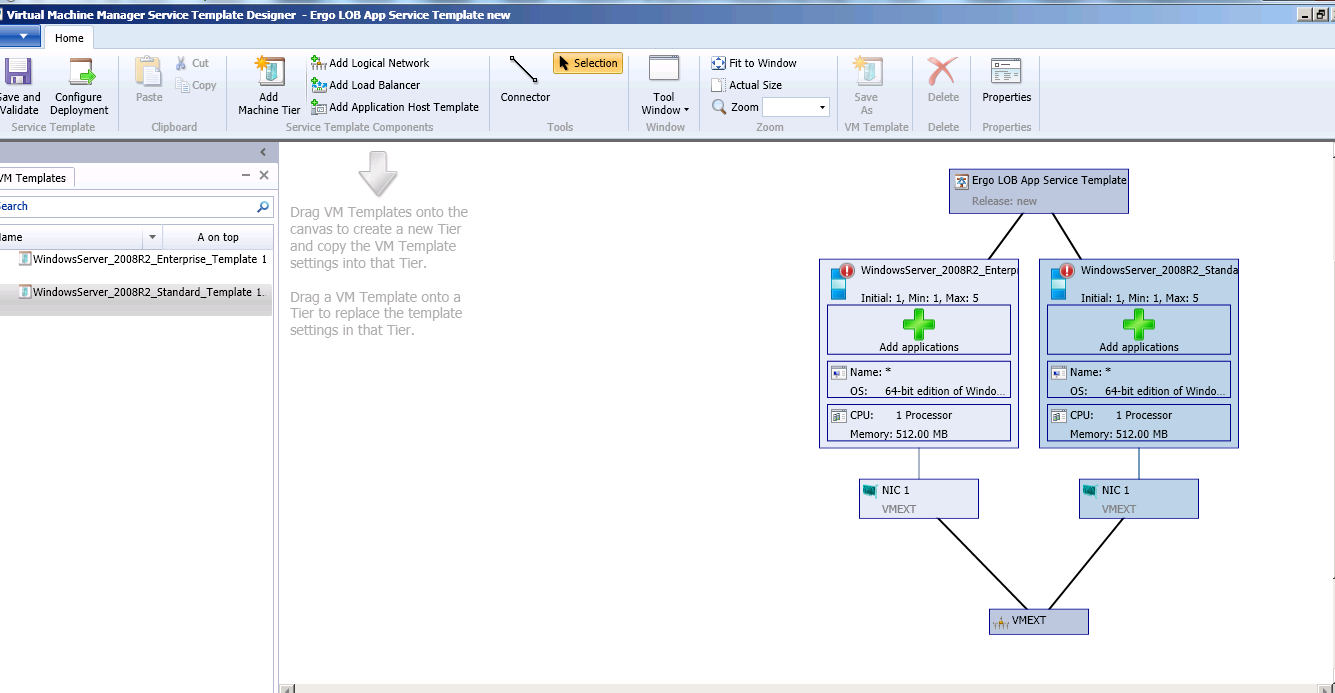
Task: Click Add applications on the Enterprise tier
Action: (918, 330)
